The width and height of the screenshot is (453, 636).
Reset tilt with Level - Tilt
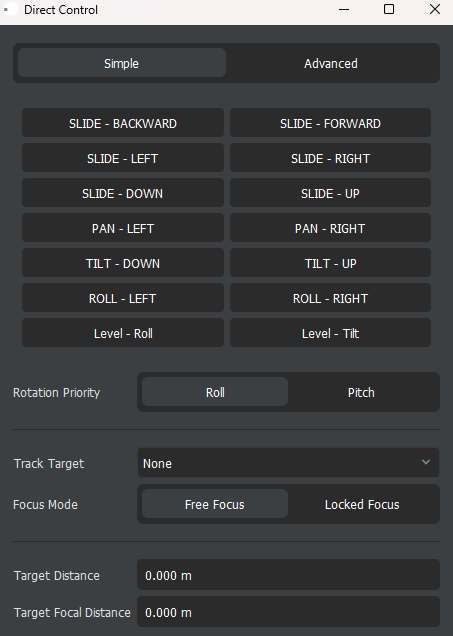click(x=330, y=333)
